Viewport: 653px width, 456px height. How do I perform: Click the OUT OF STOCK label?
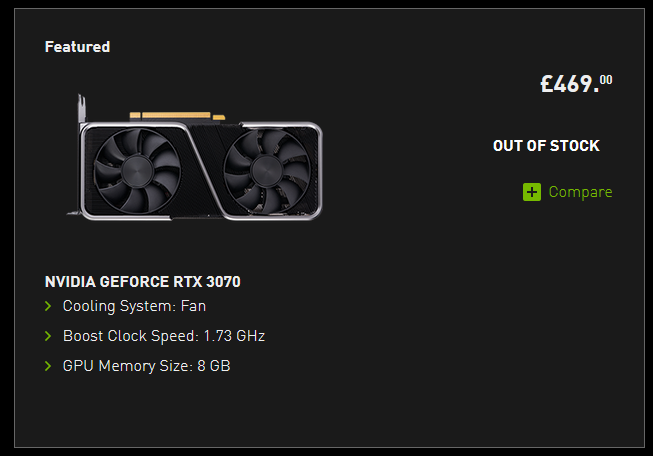pyautogui.click(x=546, y=146)
